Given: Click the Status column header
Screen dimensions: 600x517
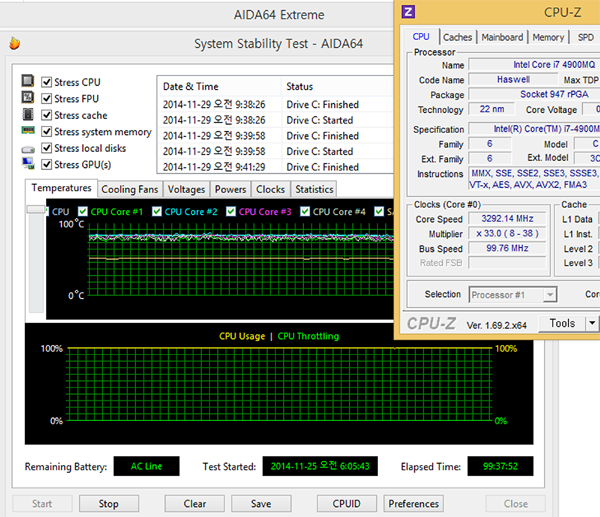Looking at the screenshot, I should pos(338,86).
